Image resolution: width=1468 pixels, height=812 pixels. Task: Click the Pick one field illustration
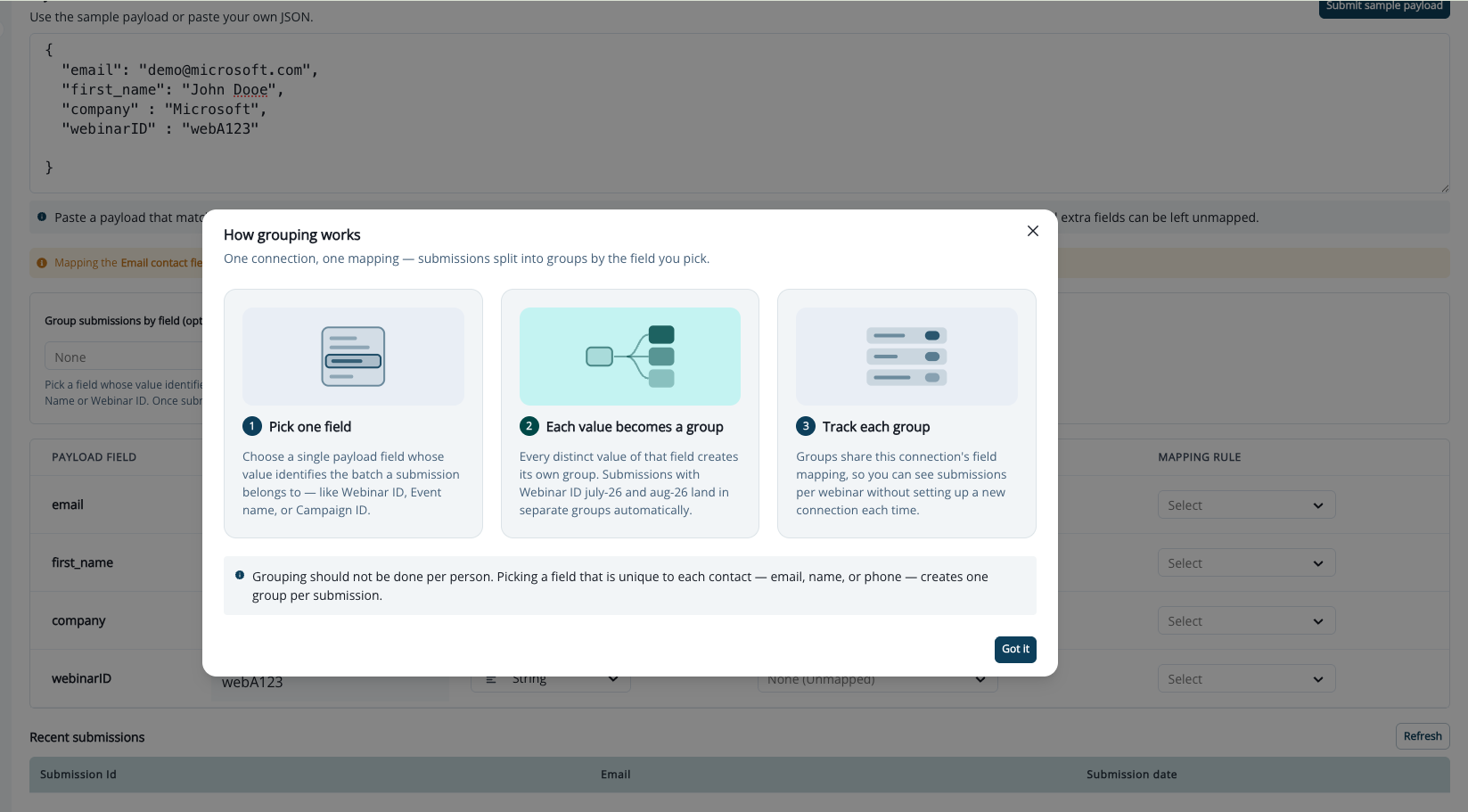point(353,357)
